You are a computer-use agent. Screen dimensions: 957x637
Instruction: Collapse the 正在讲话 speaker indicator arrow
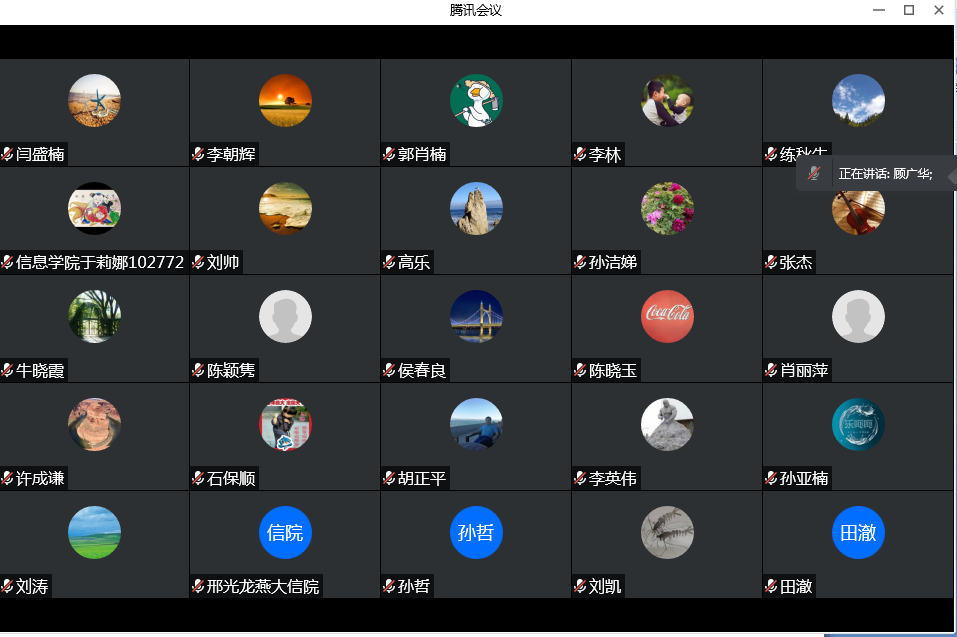pos(951,174)
